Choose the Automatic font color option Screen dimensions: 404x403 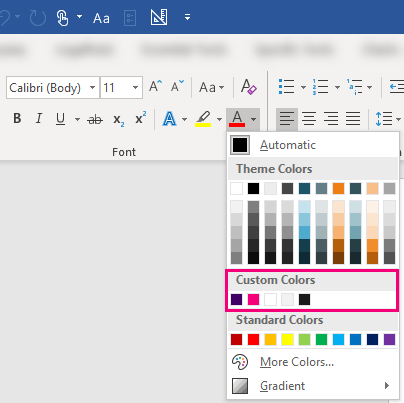coord(313,145)
